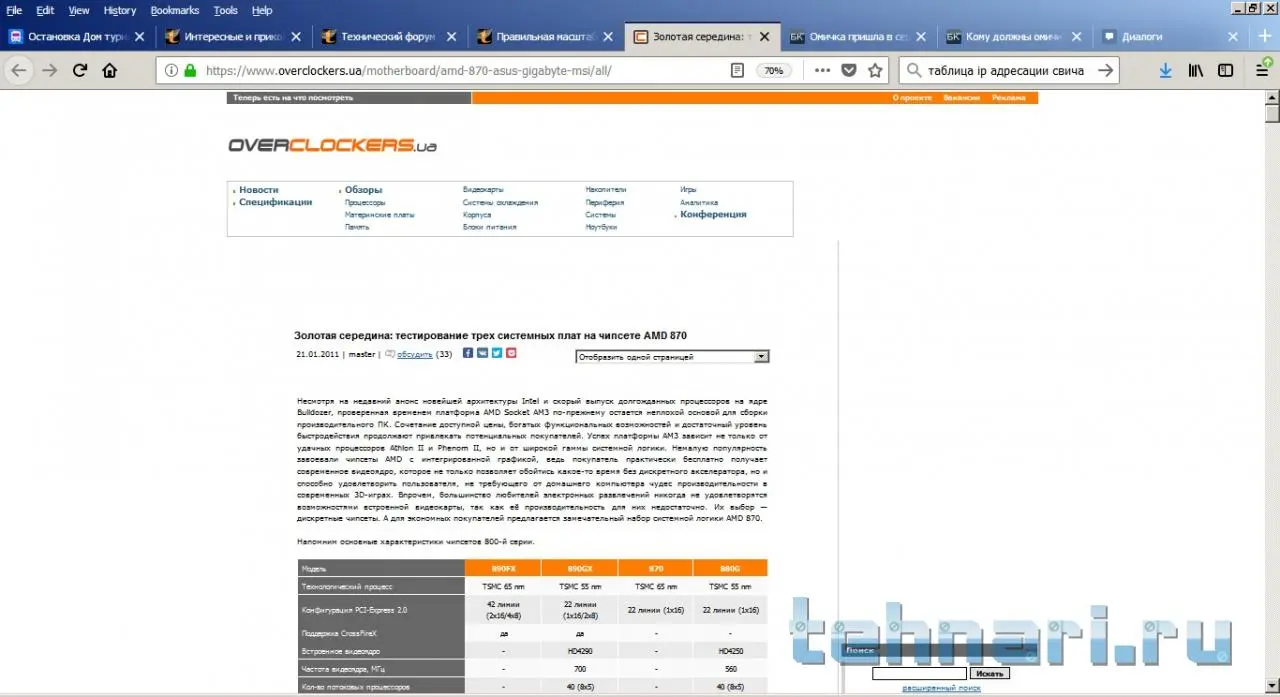Viewport: 1280px width, 697px height.
Task: Open a new tab with the plus button
Action: coord(1263,36)
